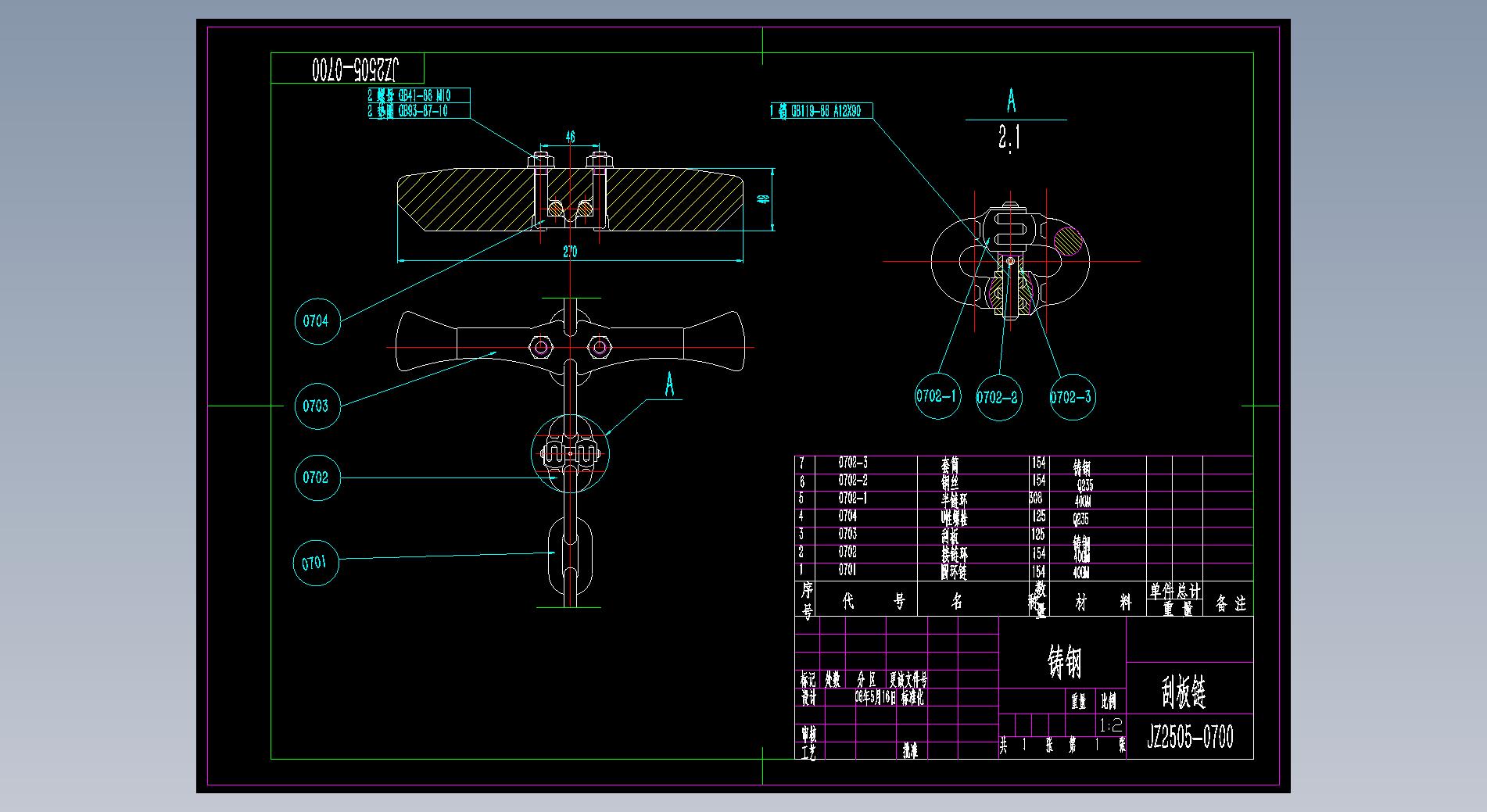Select the 0702 balloon callout
Viewport: 1487px width, 812px height.
coord(317,478)
